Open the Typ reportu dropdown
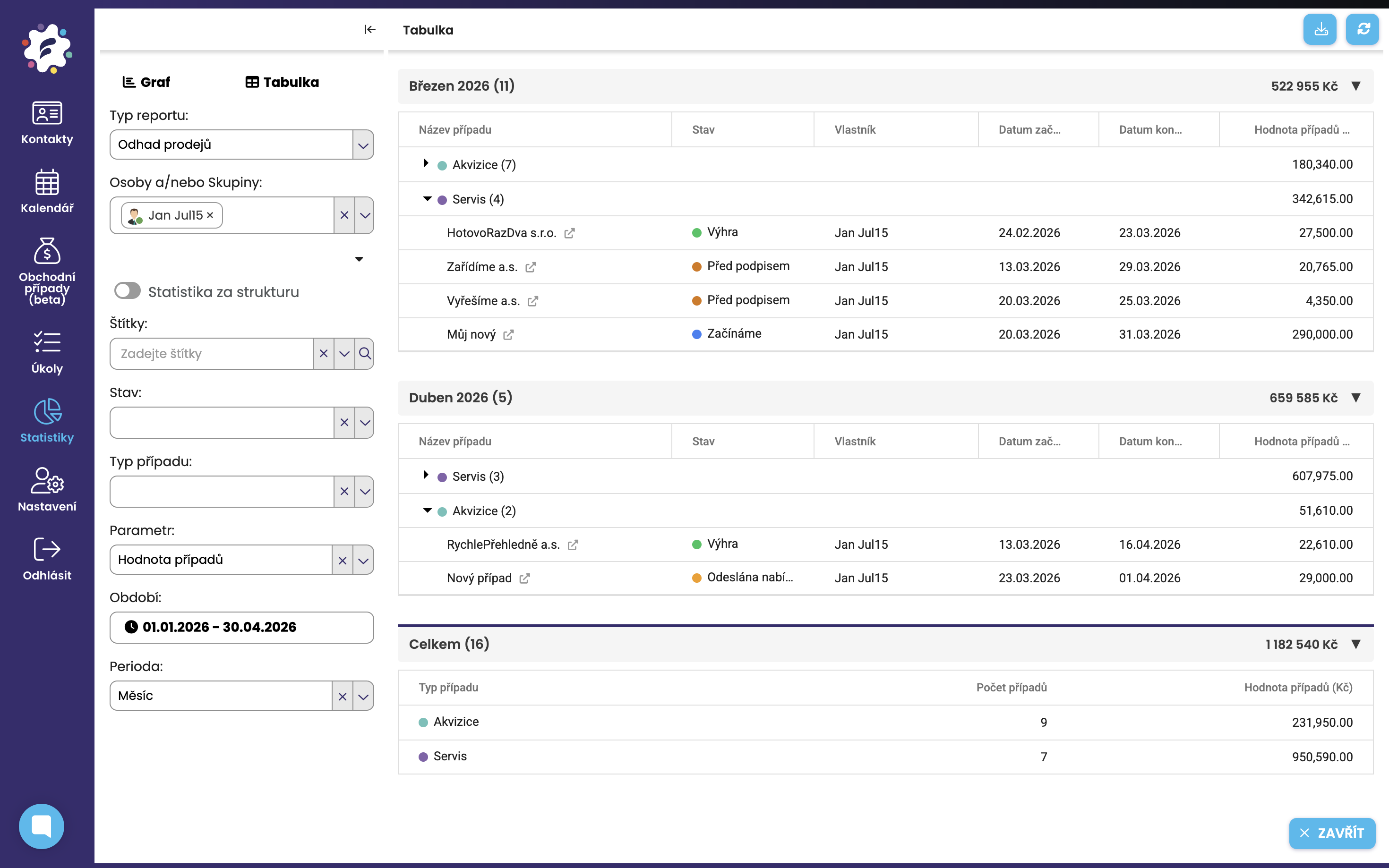 click(x=363, y=145)
